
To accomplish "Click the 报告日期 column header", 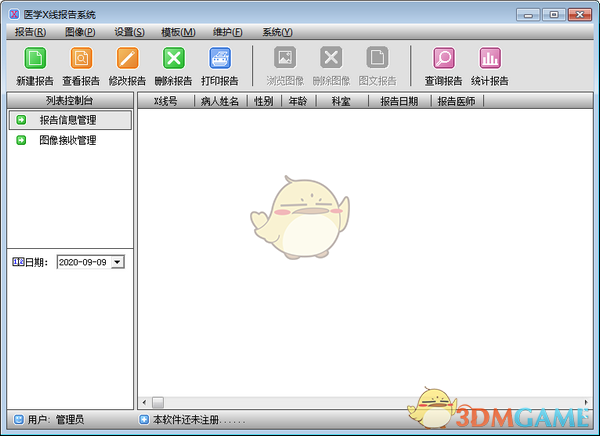I will tap(399, 102).
